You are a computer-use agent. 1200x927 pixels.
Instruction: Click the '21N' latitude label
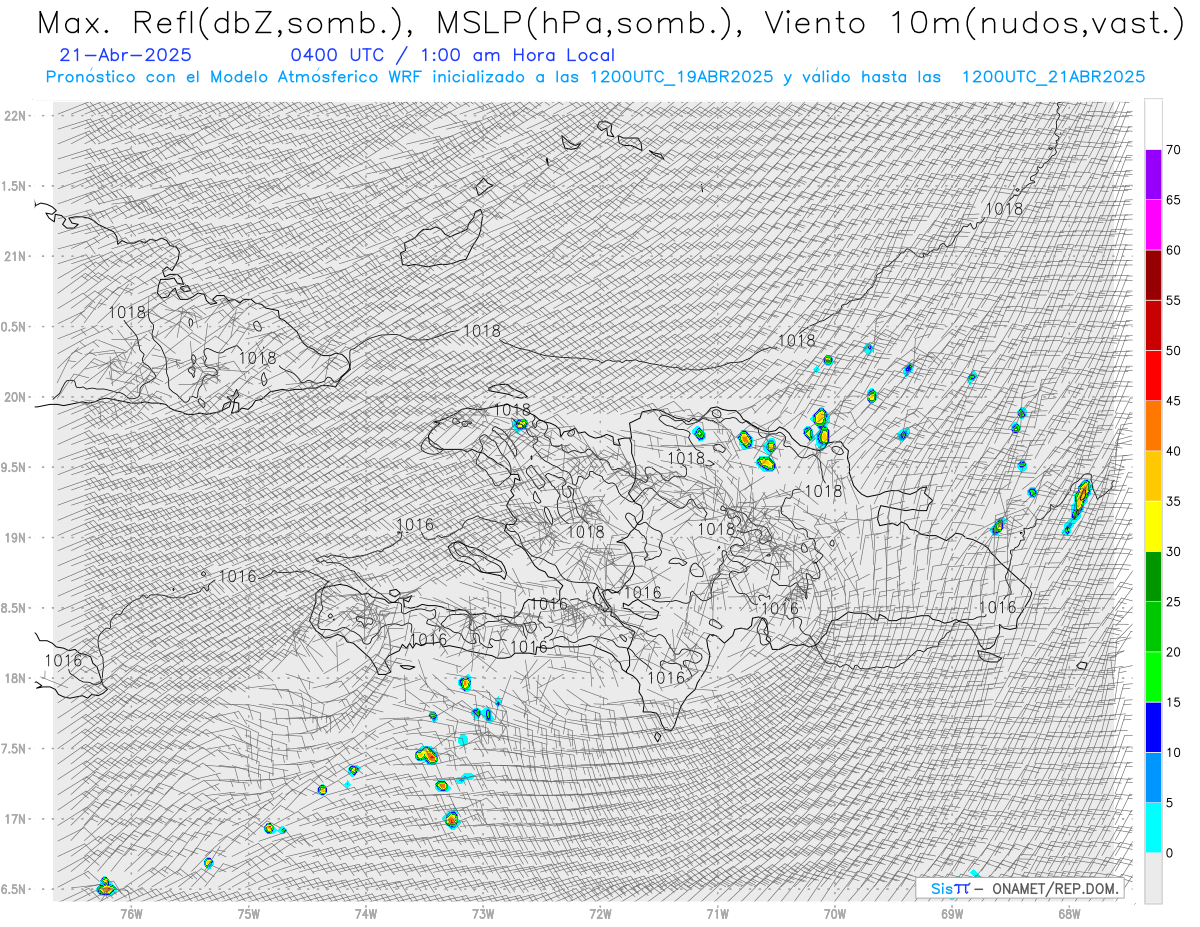pyautogui.click(x=15, y=256)
